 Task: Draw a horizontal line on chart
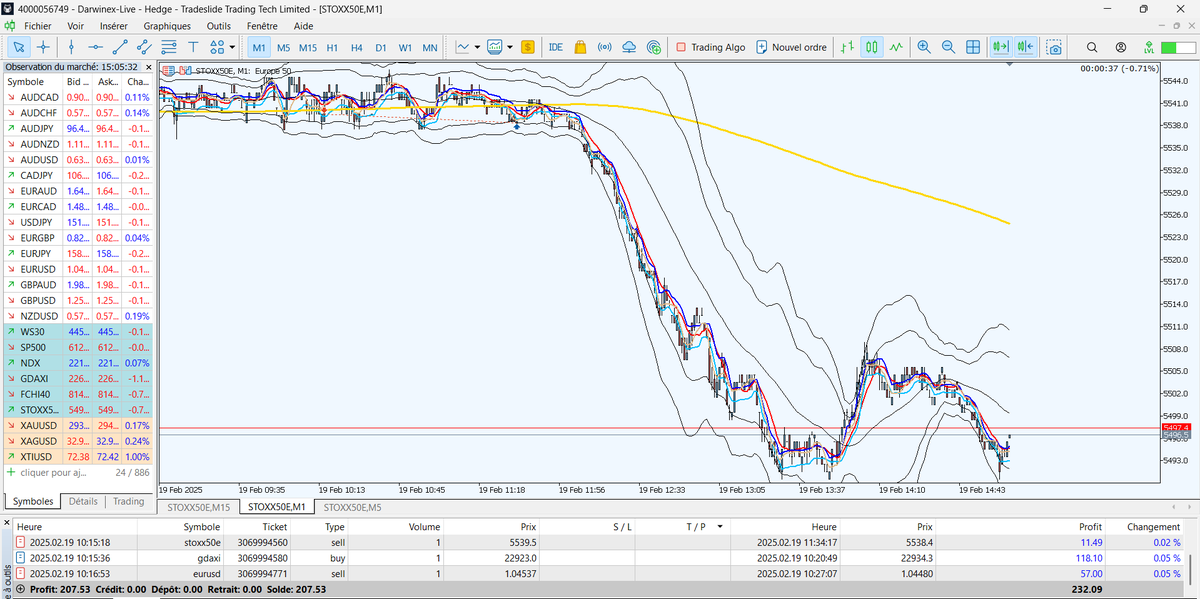(95, 47)
